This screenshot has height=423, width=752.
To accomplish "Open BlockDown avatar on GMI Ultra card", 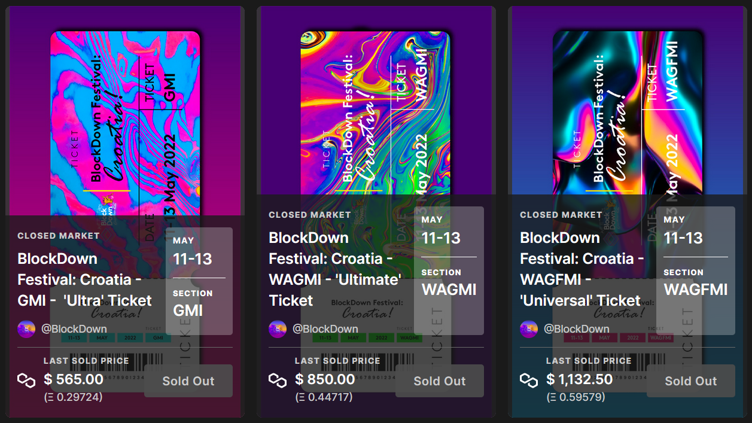I will (x=26, y=329).
